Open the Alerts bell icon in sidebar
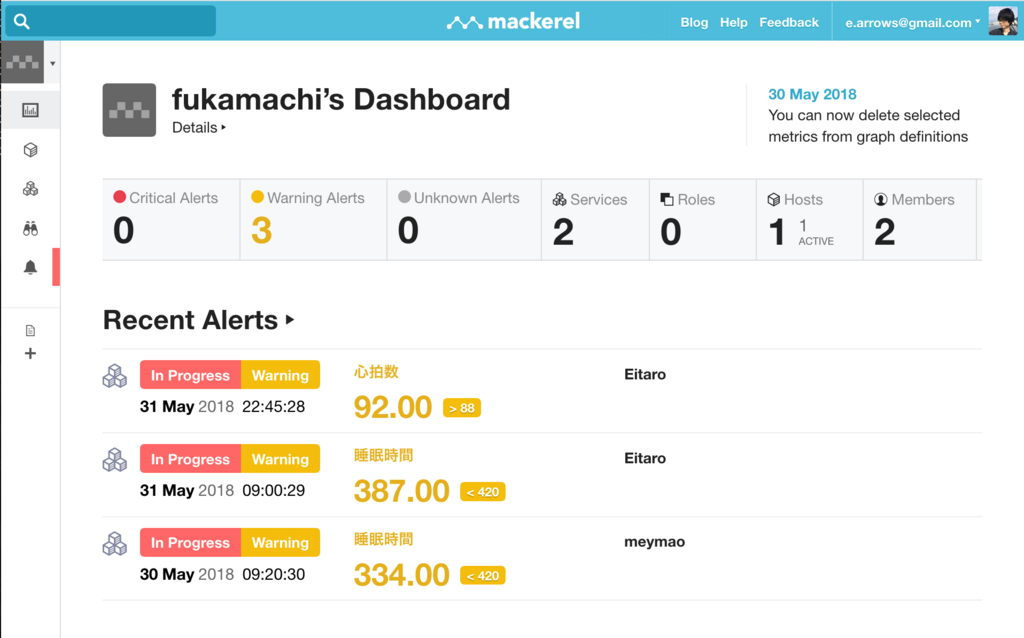The height and width of the screenshot is (638, 1024). pyautogui.click(x=30, y=268)
